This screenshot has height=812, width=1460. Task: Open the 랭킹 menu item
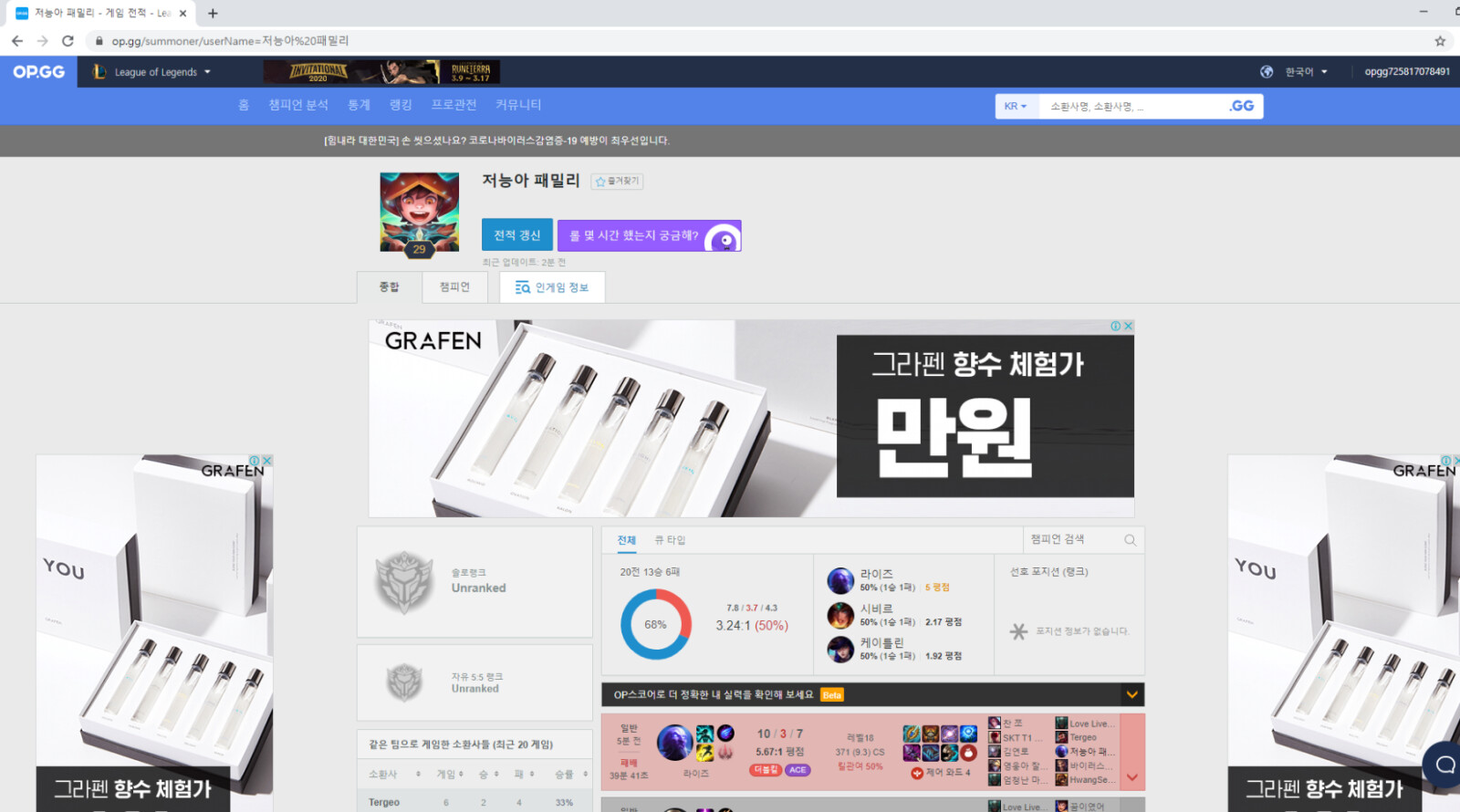point(401,105)
